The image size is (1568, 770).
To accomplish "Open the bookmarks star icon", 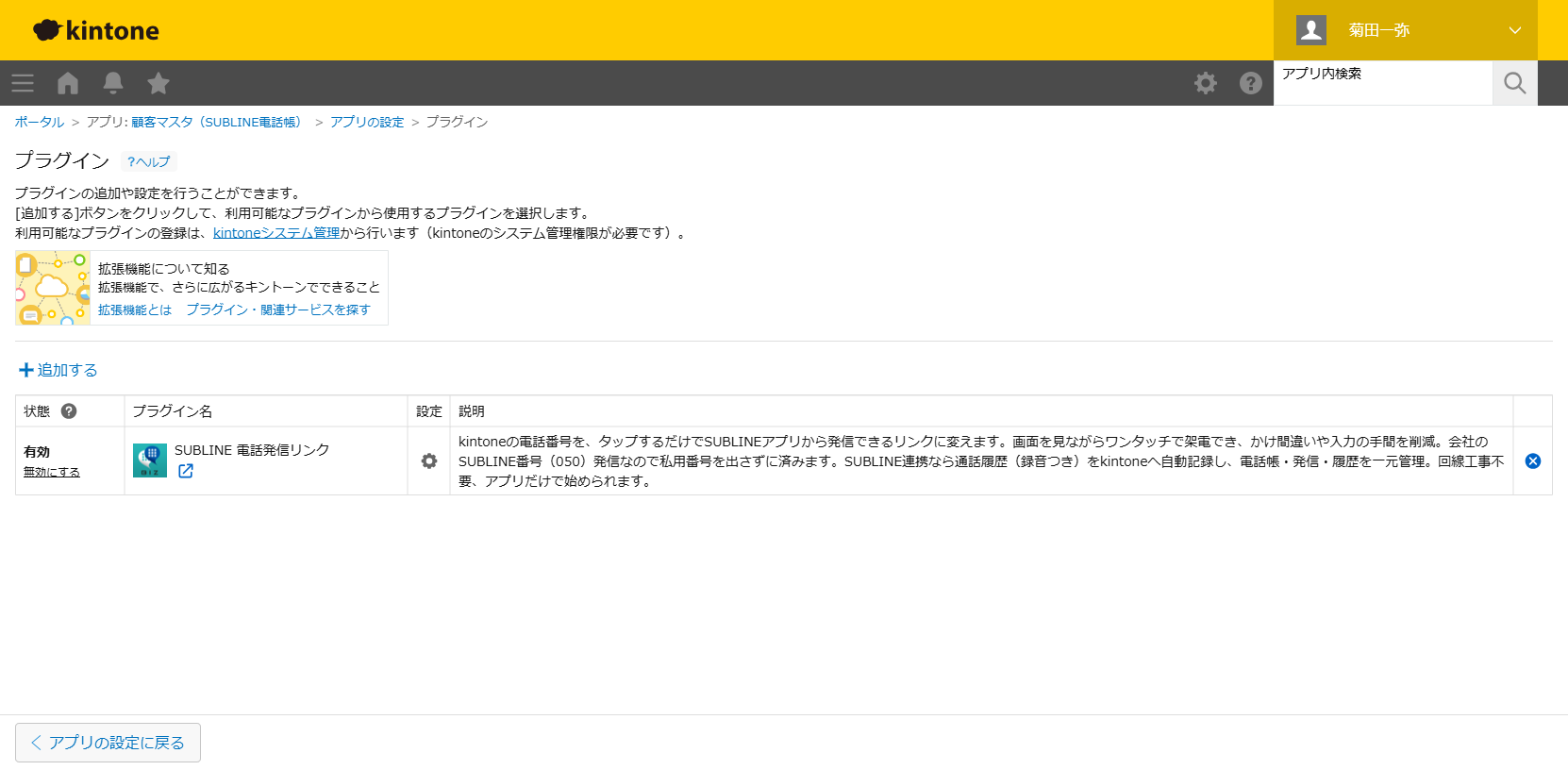I will pos(158,83).
